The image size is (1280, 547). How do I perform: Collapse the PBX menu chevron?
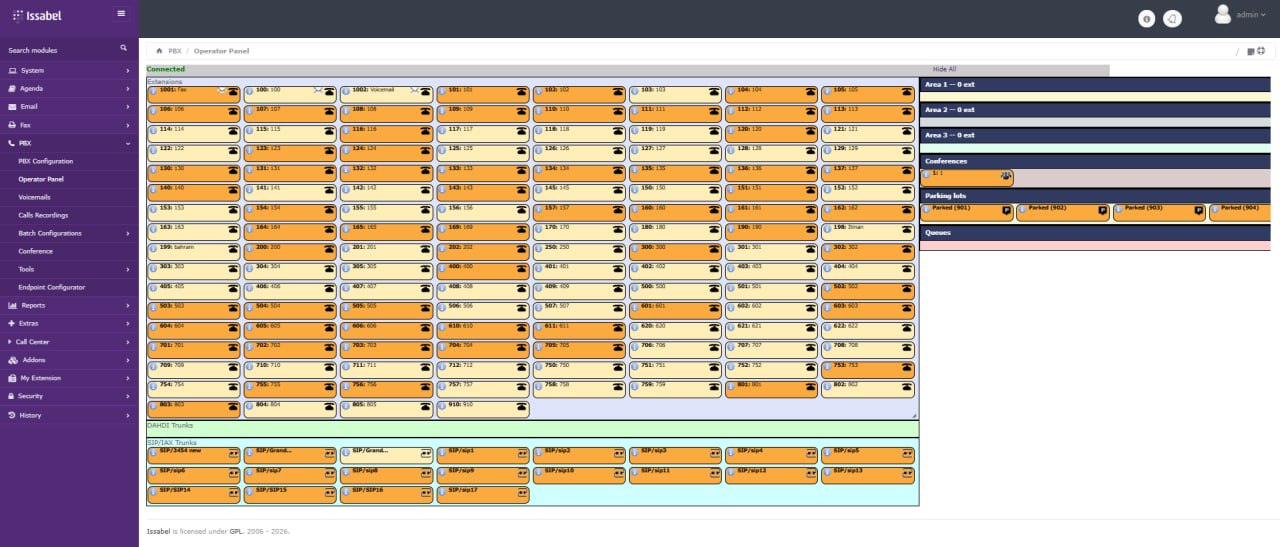click(x=128, y=143)
